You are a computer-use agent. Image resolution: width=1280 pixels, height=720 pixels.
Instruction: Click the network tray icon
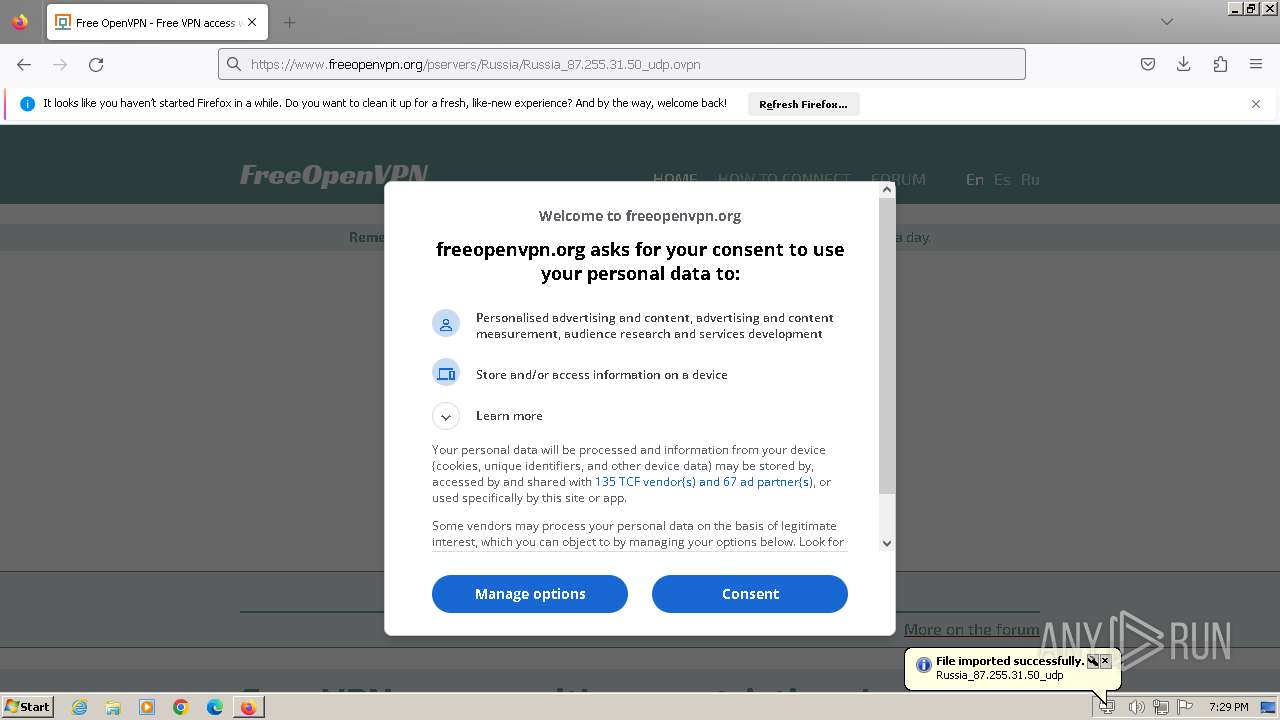click(x=1161, y=707)
